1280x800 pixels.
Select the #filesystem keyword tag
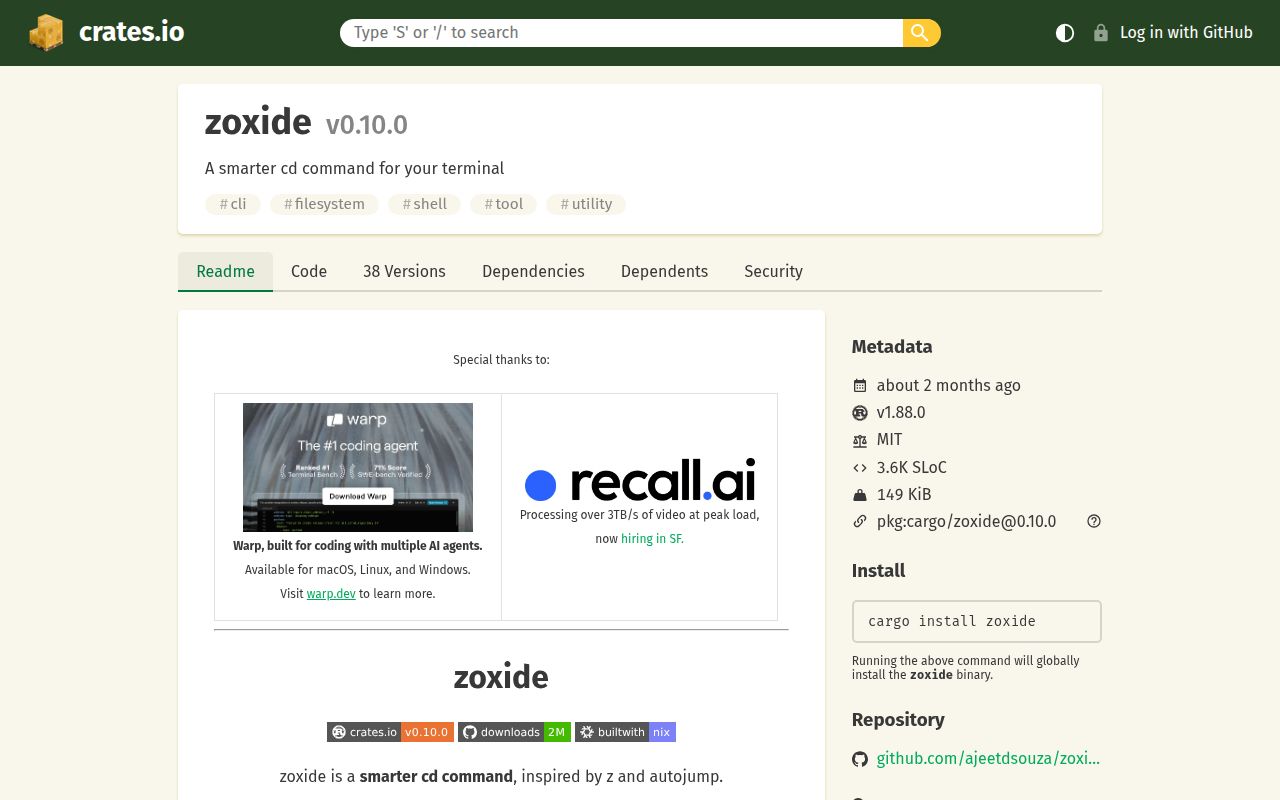coord(324,204)
